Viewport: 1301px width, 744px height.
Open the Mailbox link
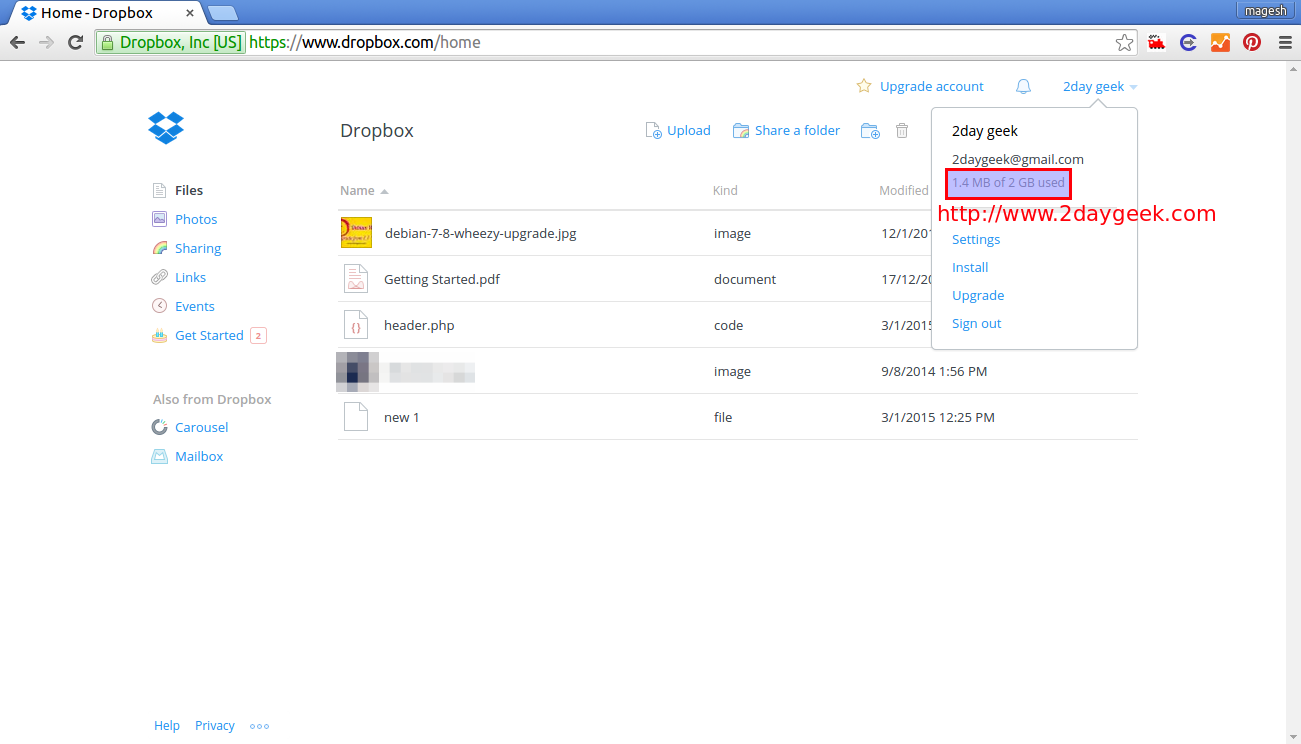199,456
